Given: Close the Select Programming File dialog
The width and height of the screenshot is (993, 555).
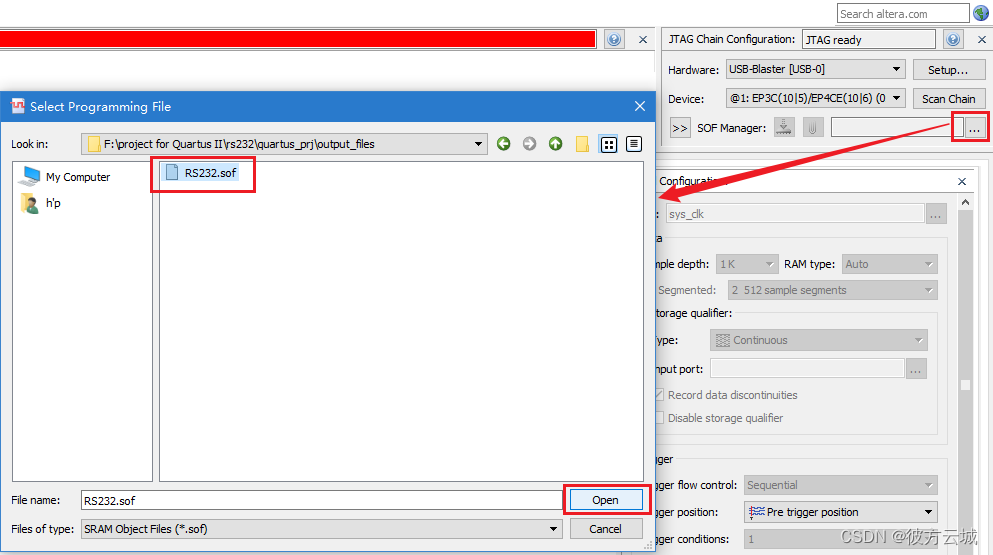Looking at the screenshot, I should 640,106.
